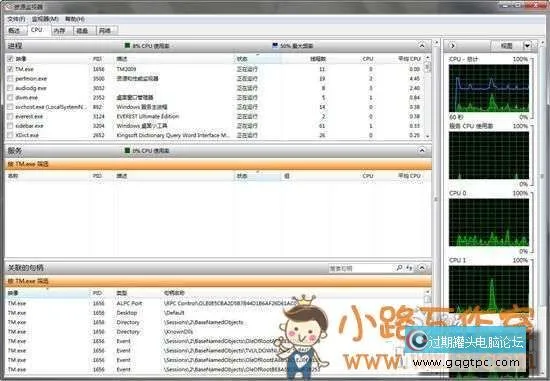Sort processes by Status column header
The height and width of the screenshot is (381, 550).
pyautogui.click(x=257, y=59)
